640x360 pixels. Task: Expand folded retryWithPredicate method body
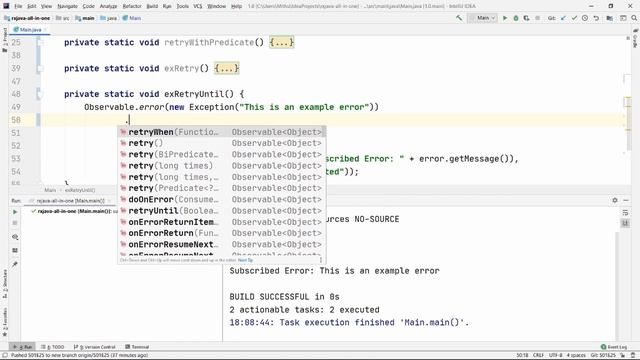281,42
